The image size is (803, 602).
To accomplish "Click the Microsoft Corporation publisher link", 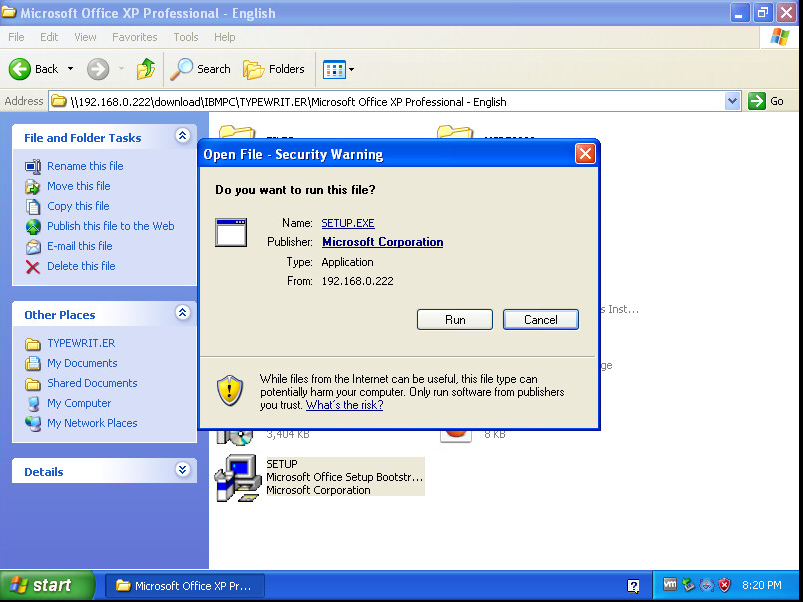I will point(383,242).
